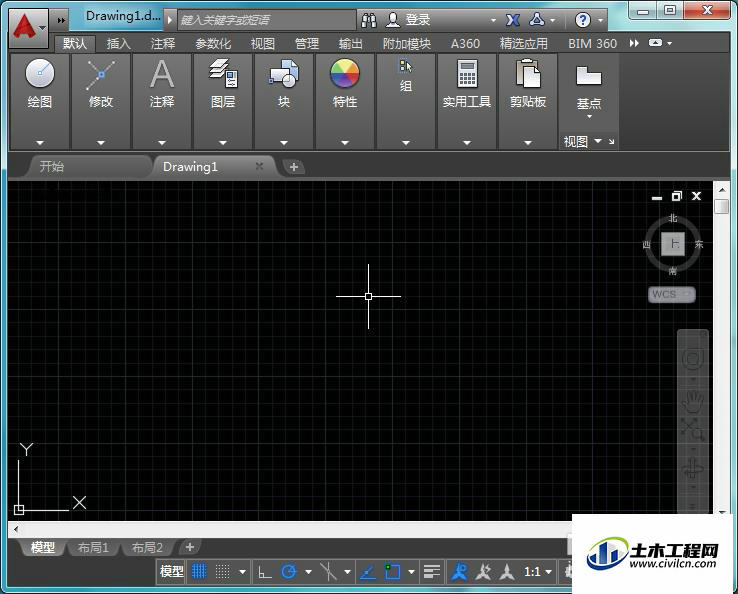Click the Full Navigation Wheel icon

693,359
